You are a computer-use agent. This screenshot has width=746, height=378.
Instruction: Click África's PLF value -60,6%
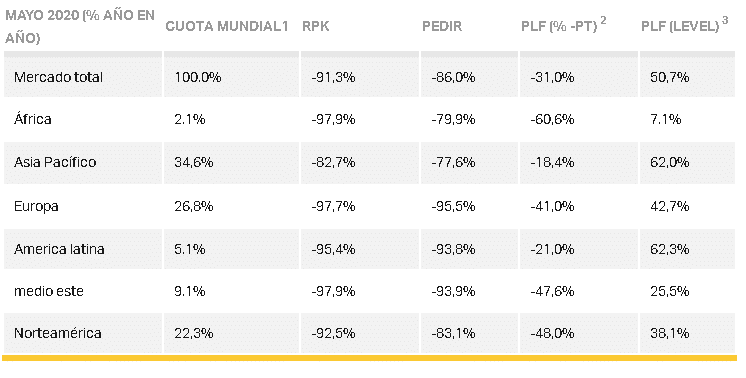point(552,119)
